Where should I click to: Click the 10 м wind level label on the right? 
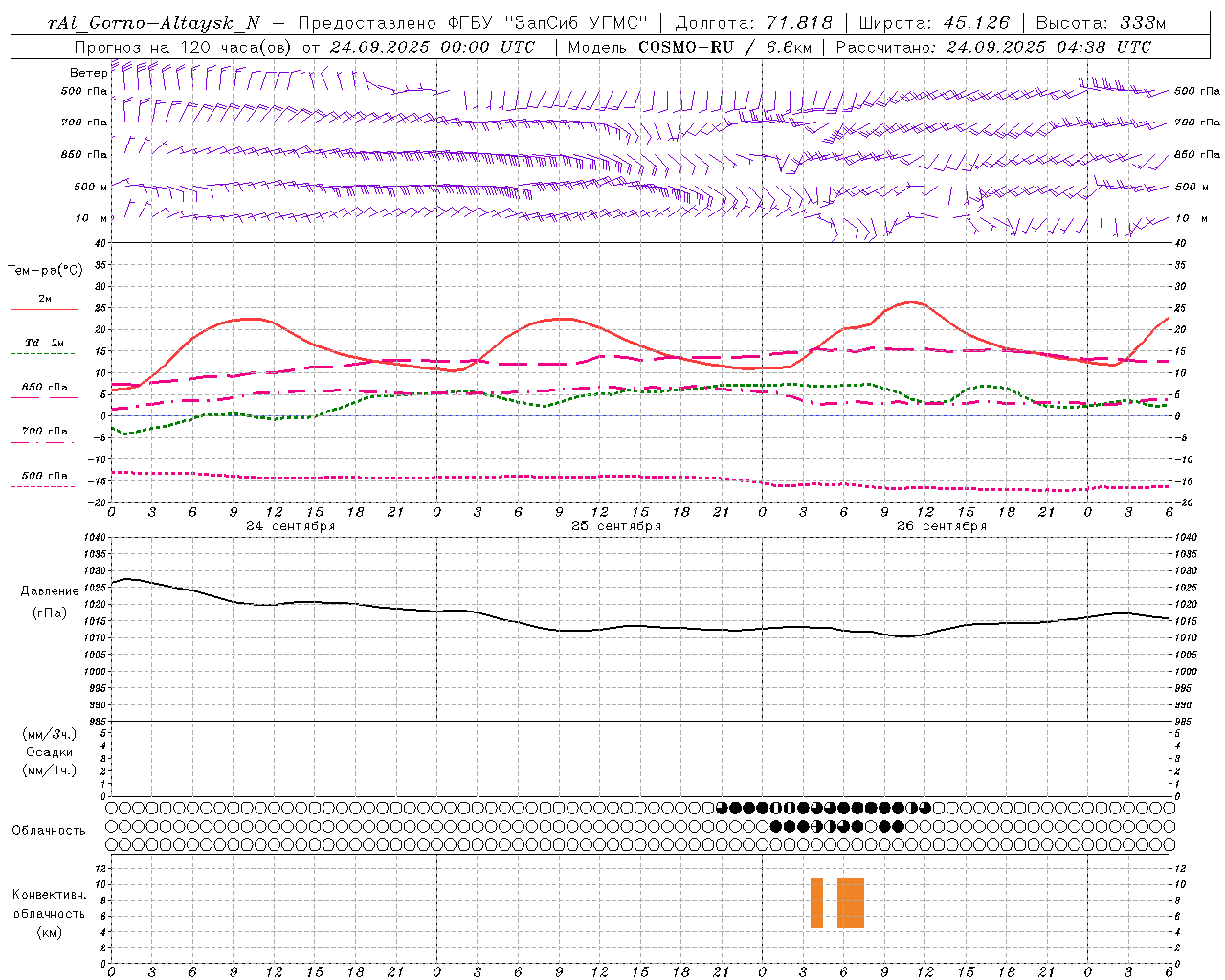pos(1192,218)
